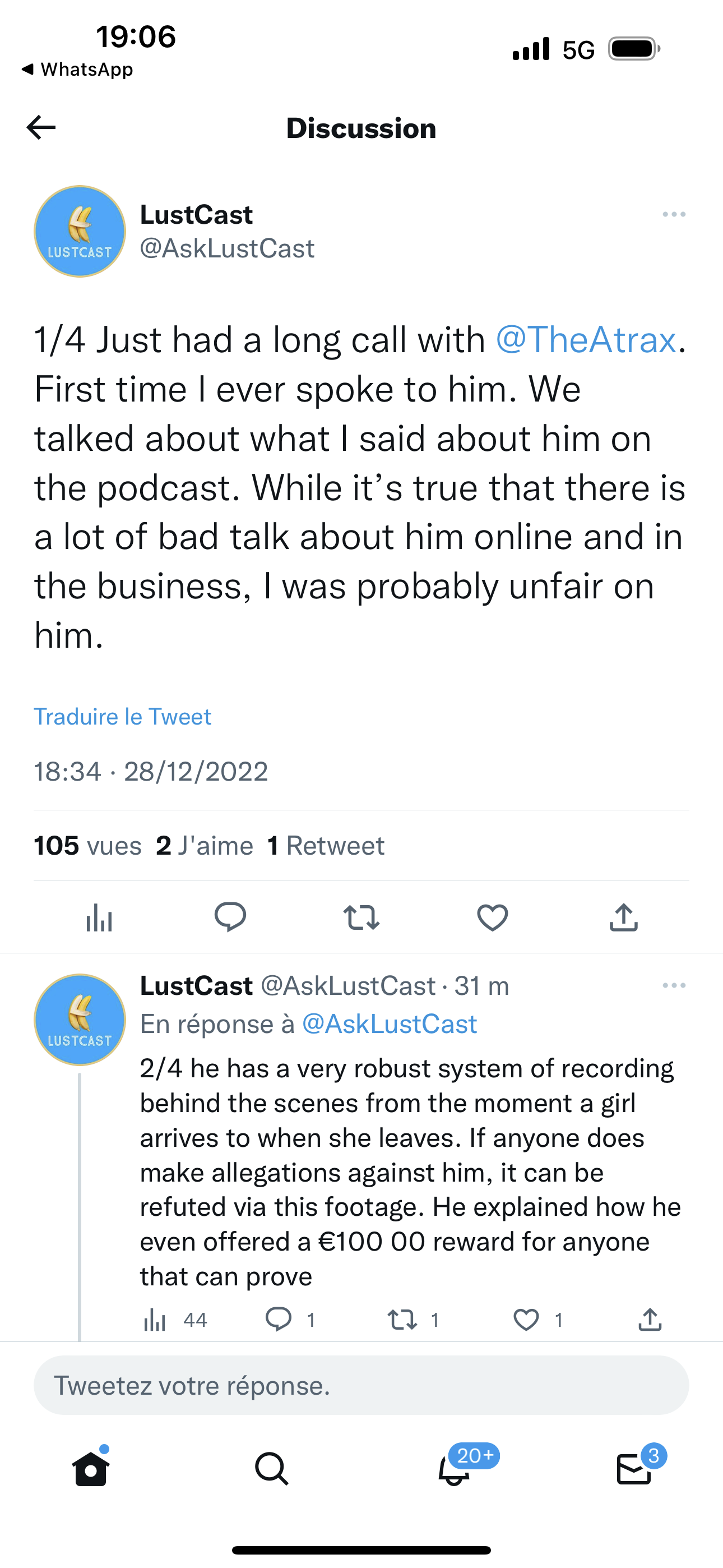Share the main tweet via share icon
Viewport: 723px width, 1568px height.
(x=623, y=917)
